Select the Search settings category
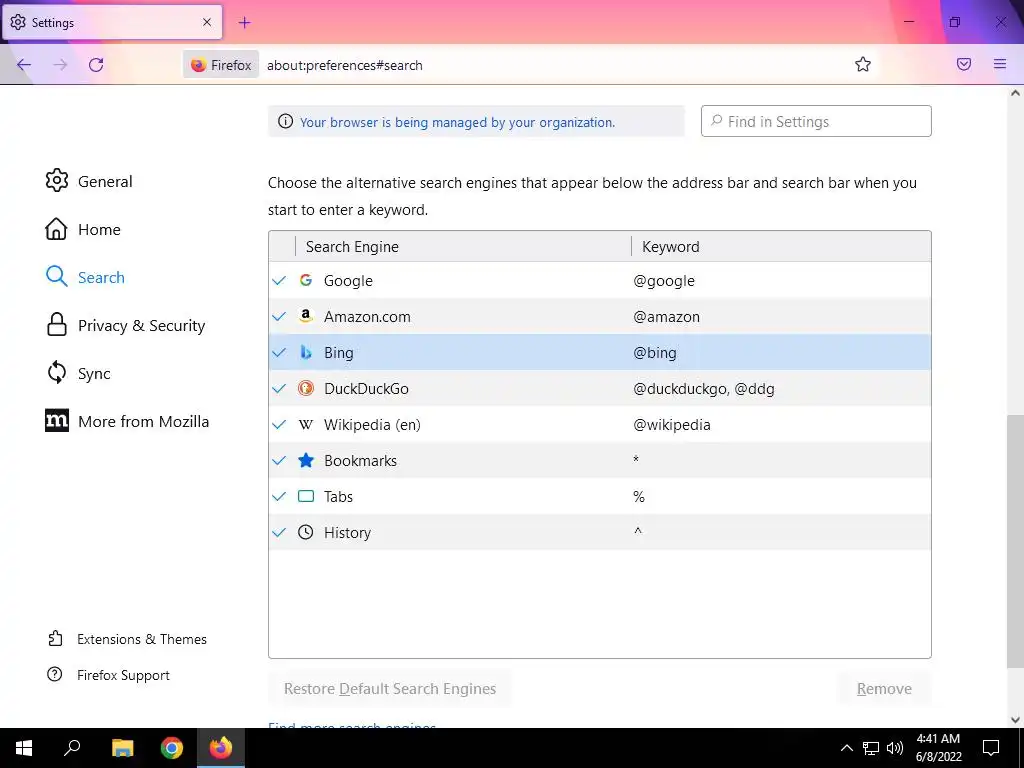 85,277
